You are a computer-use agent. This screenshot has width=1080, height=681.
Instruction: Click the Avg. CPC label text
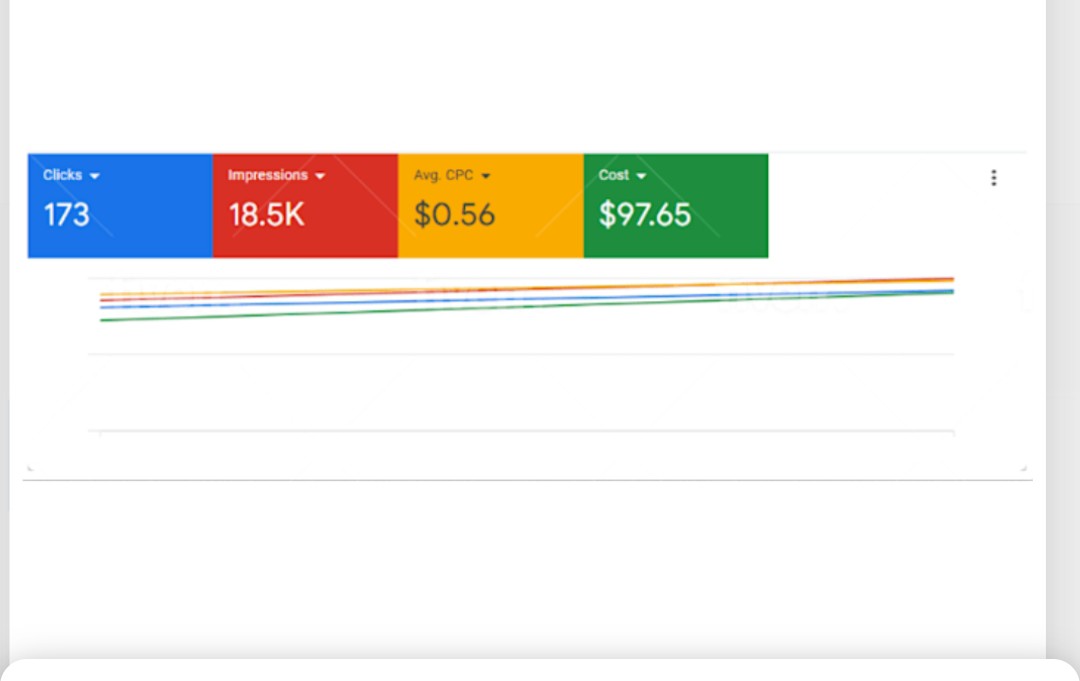(443, 175)
